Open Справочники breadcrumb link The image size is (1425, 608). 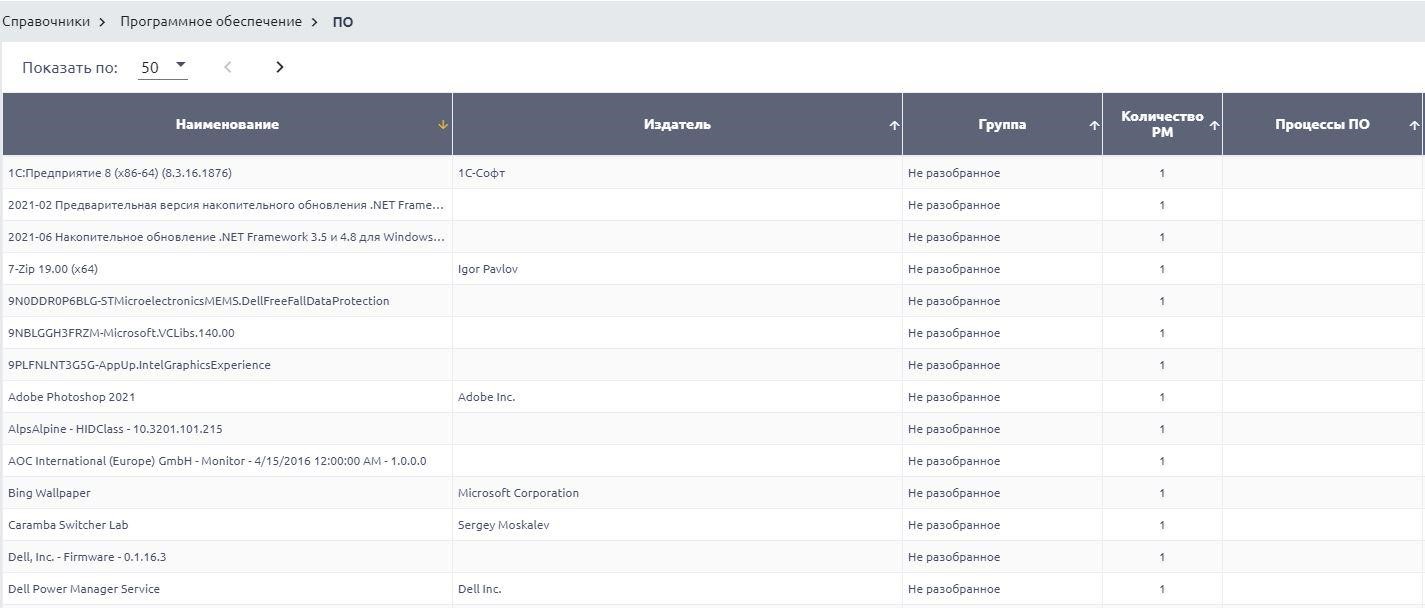point(46,21)
